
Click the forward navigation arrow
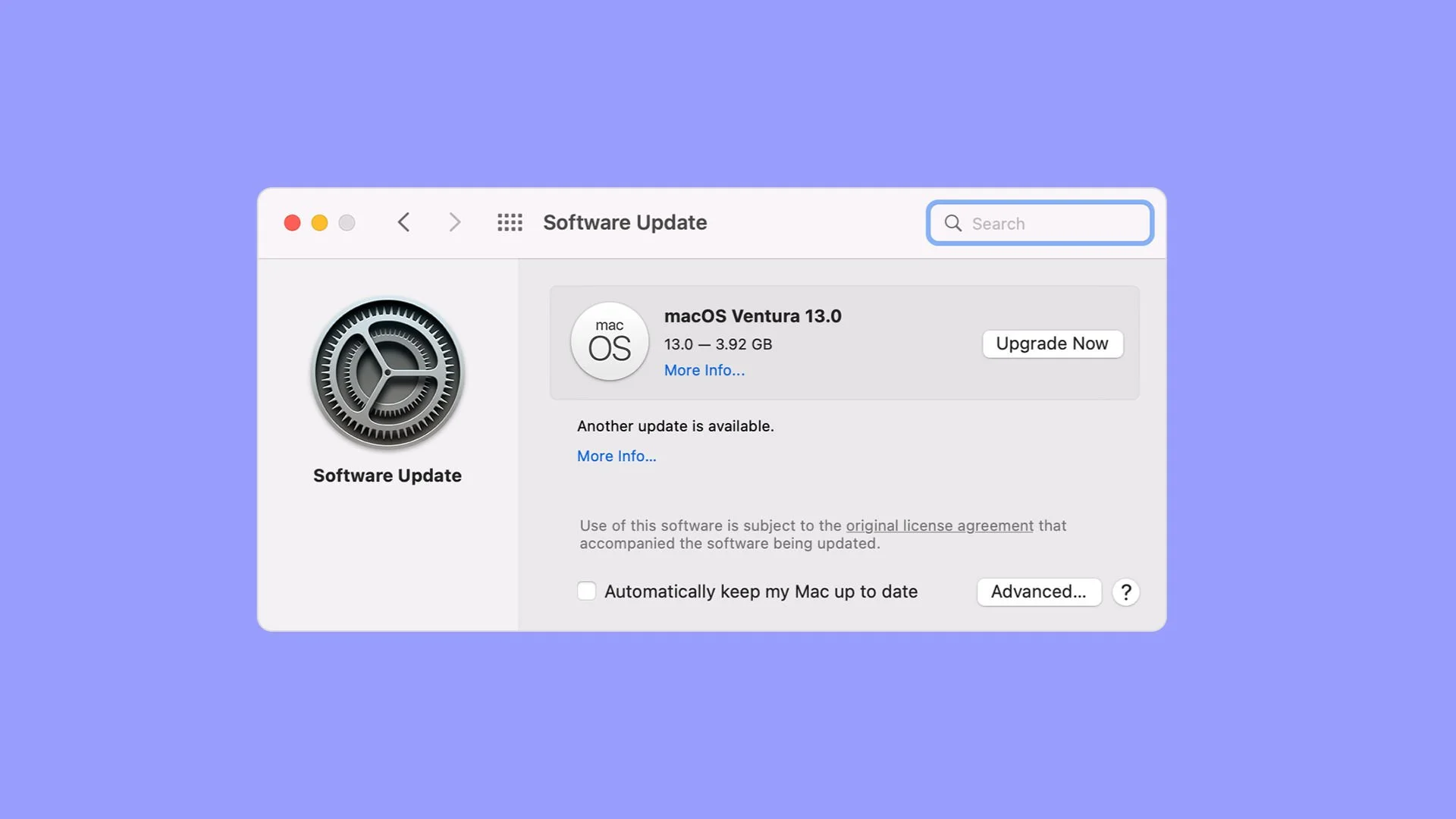[453, 222]
